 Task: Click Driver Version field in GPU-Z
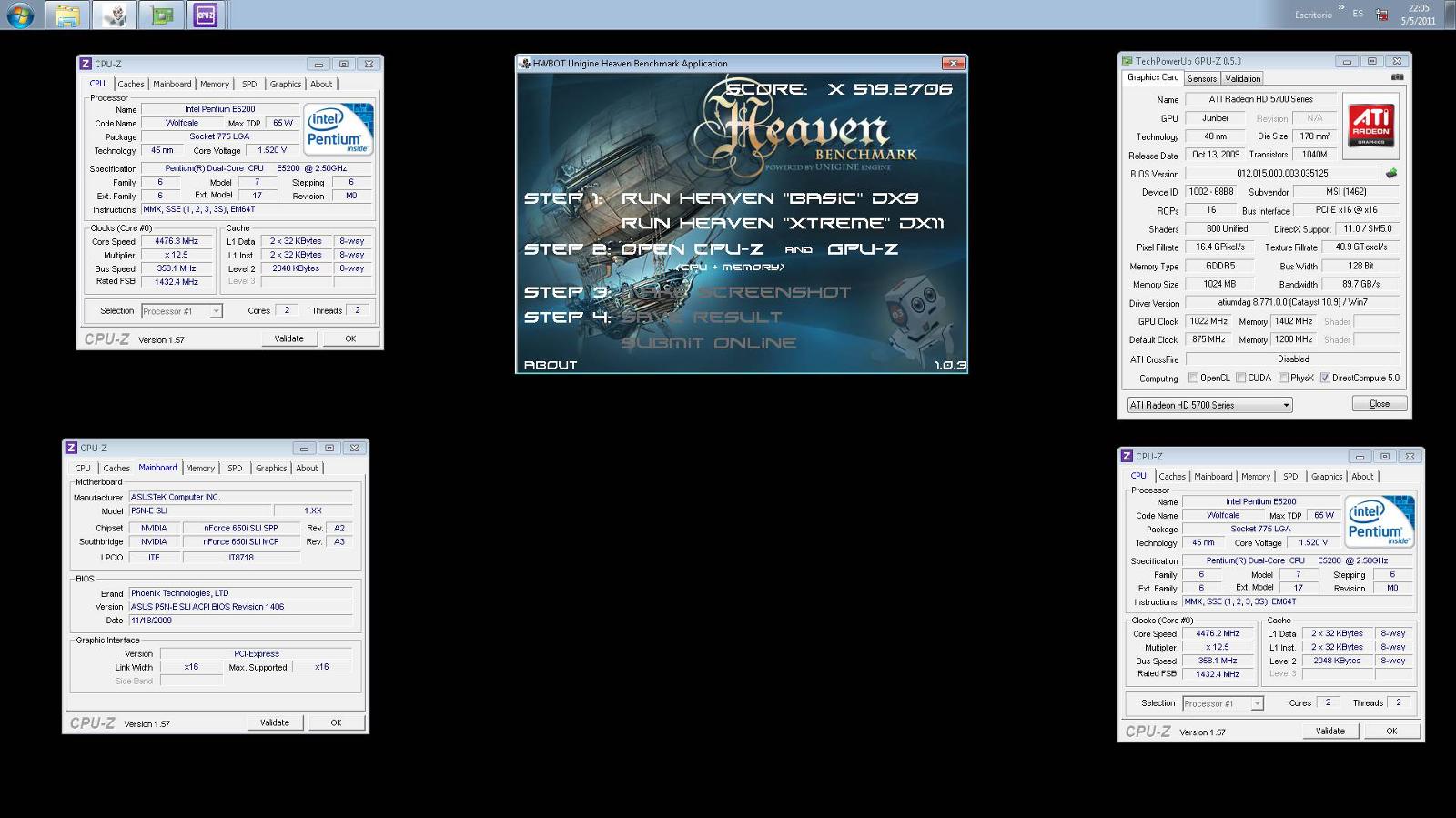[x=1292, y=302]
